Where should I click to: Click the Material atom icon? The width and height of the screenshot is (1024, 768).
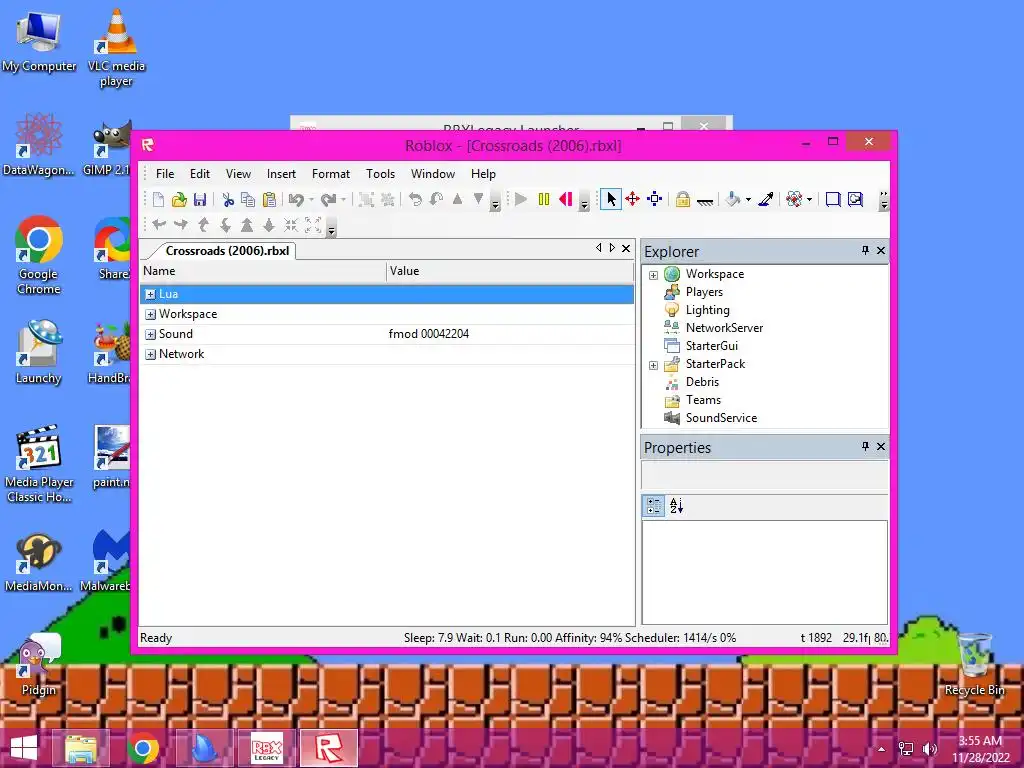click(794, 199)
